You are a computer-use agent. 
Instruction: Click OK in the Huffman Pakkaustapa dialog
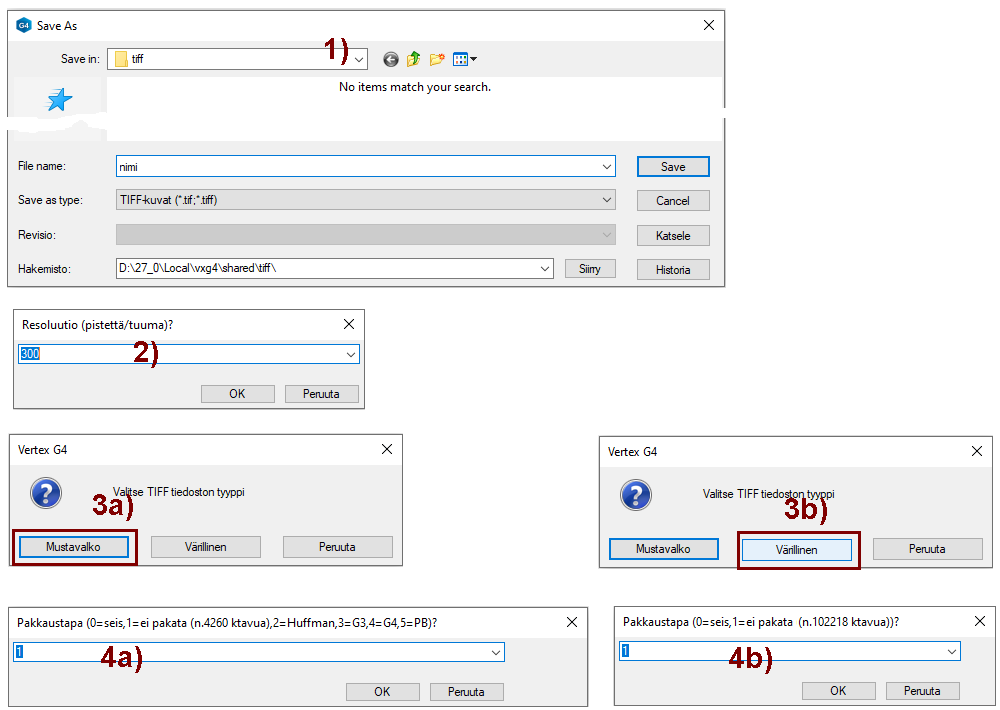(382, 692)
